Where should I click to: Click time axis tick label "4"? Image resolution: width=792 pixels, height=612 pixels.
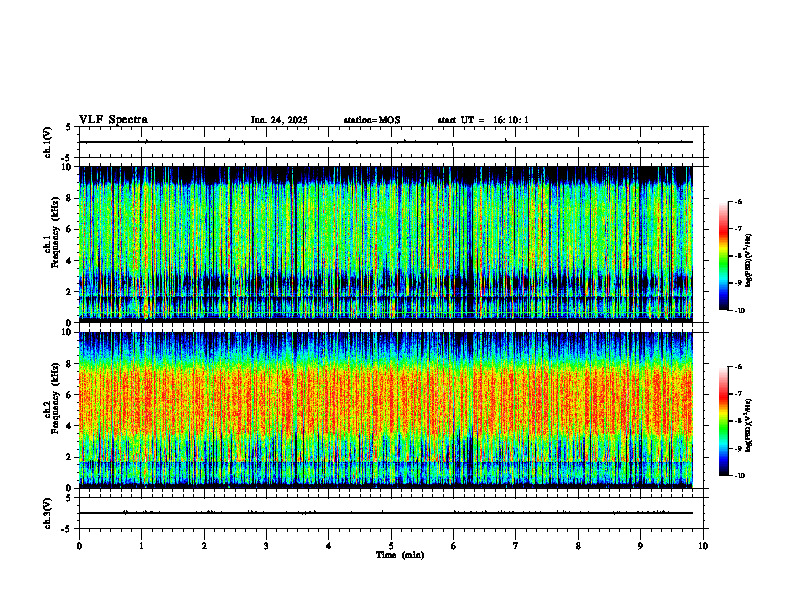tap(329, 546)
